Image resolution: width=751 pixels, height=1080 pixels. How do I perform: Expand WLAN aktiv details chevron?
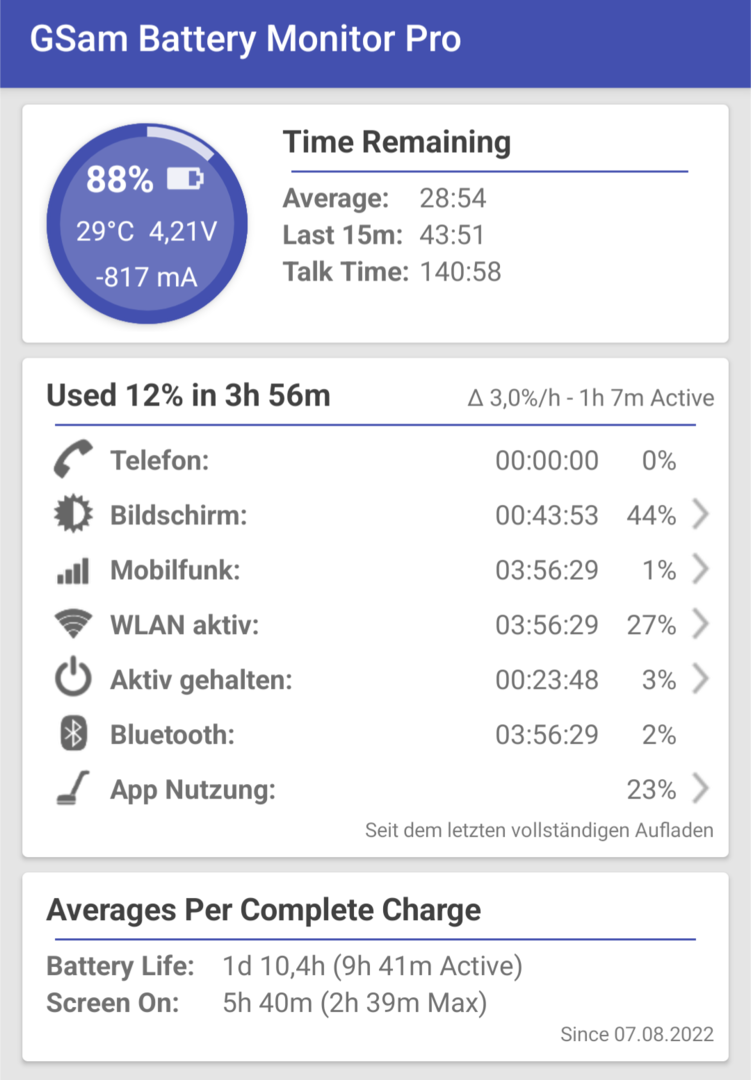tap(701, 624)
